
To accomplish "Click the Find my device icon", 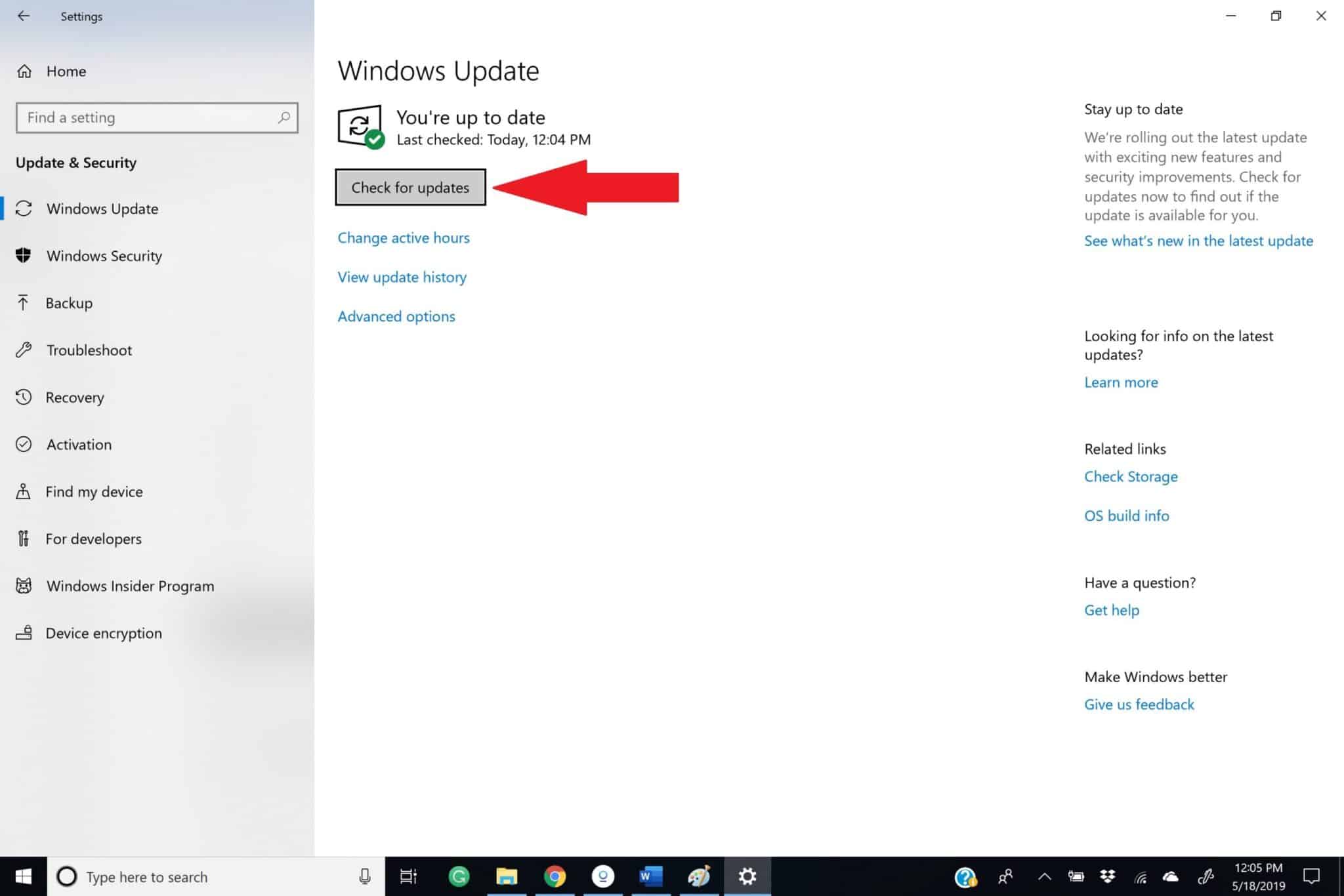I will tap(24, 491).
